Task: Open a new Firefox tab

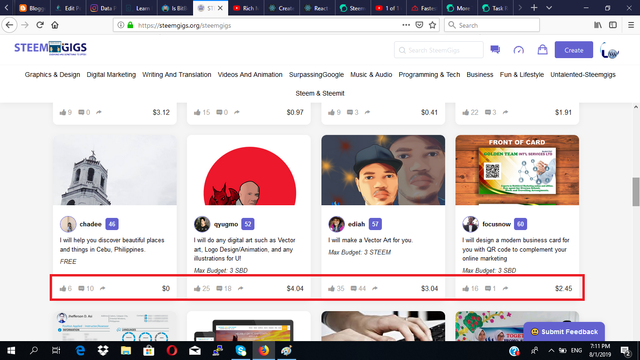Action: pos(534,8)
